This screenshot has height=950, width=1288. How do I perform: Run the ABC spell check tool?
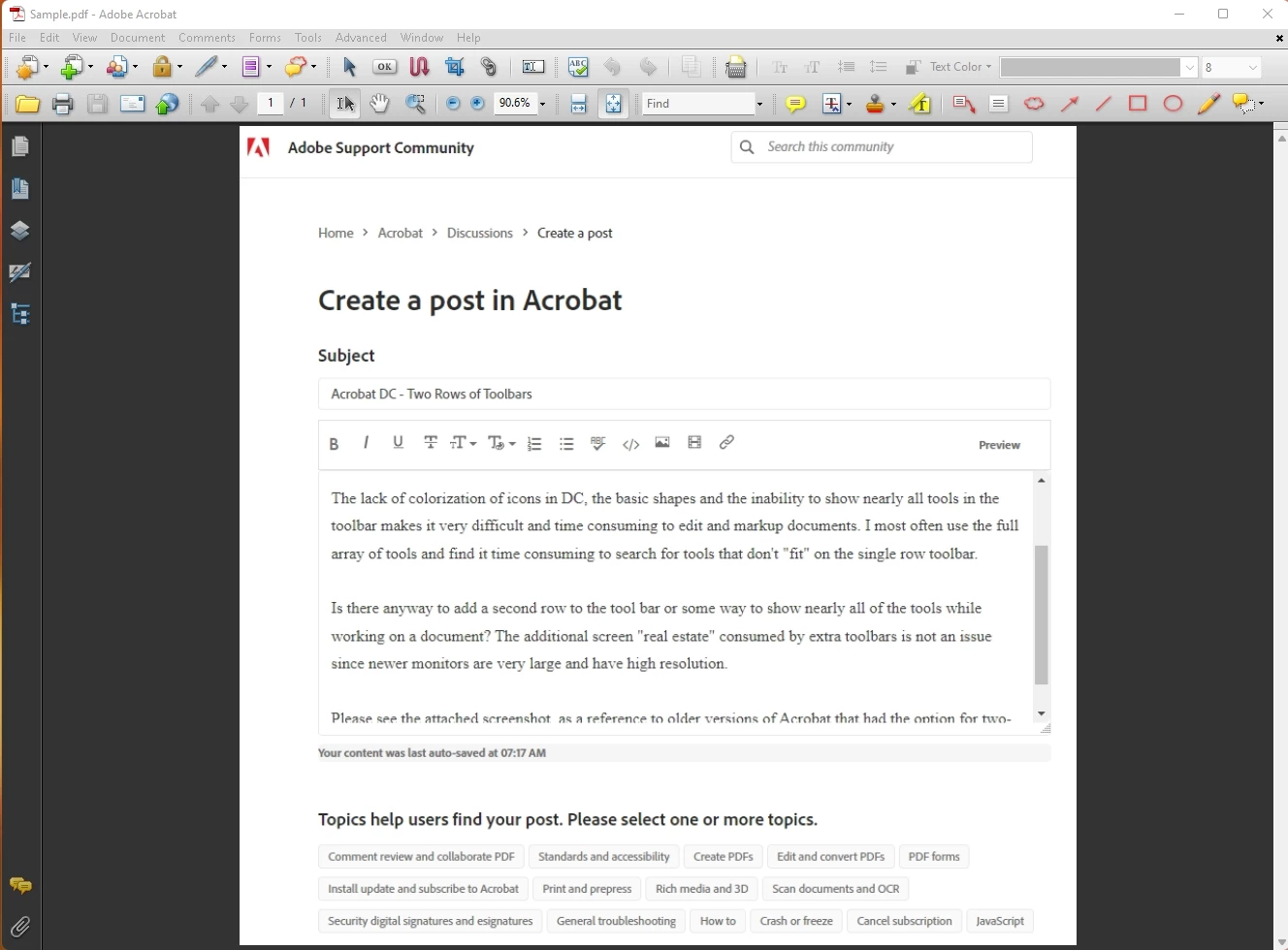click(578, 67)
